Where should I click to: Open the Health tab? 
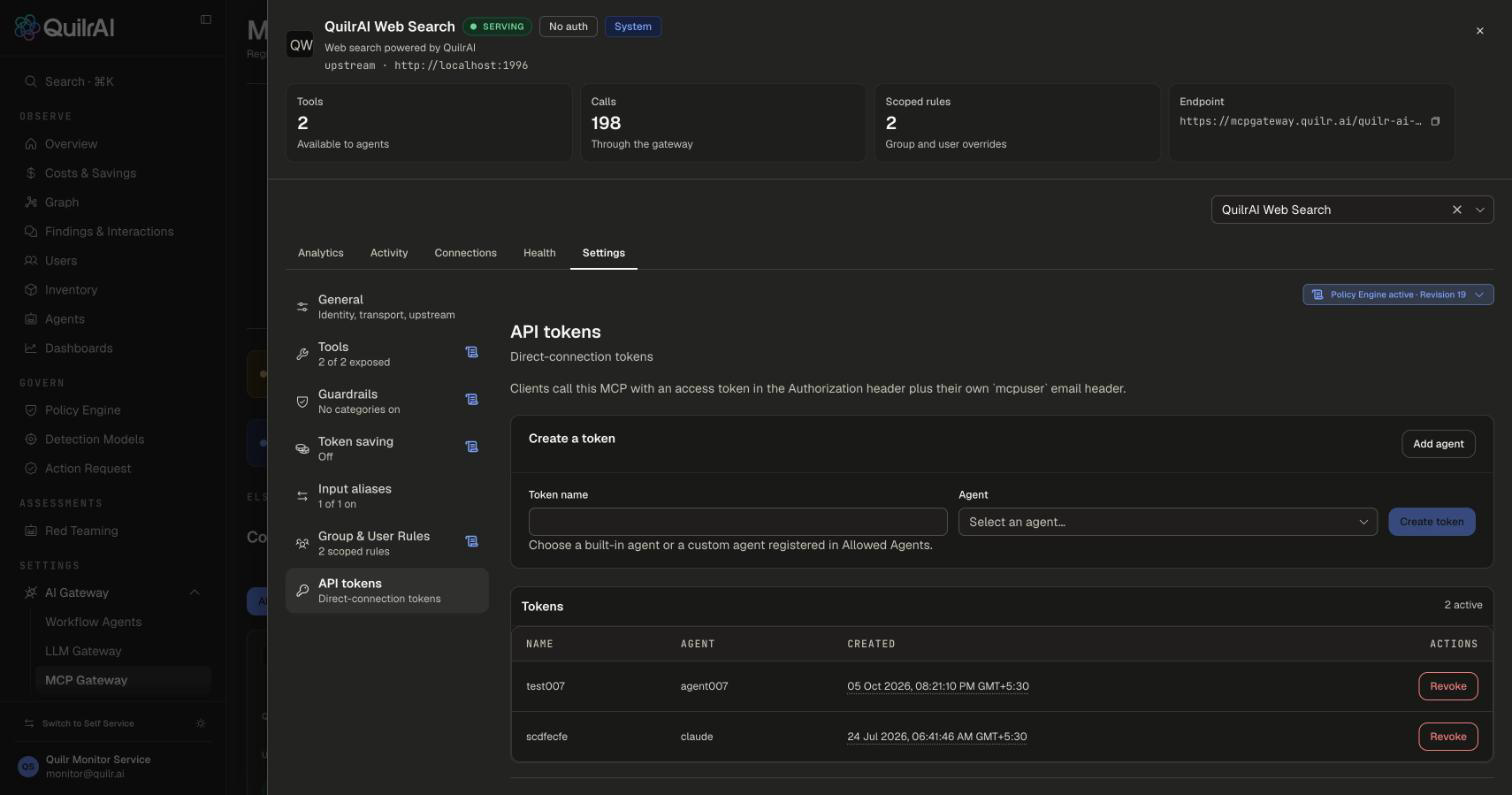click(x=539, y=253)
